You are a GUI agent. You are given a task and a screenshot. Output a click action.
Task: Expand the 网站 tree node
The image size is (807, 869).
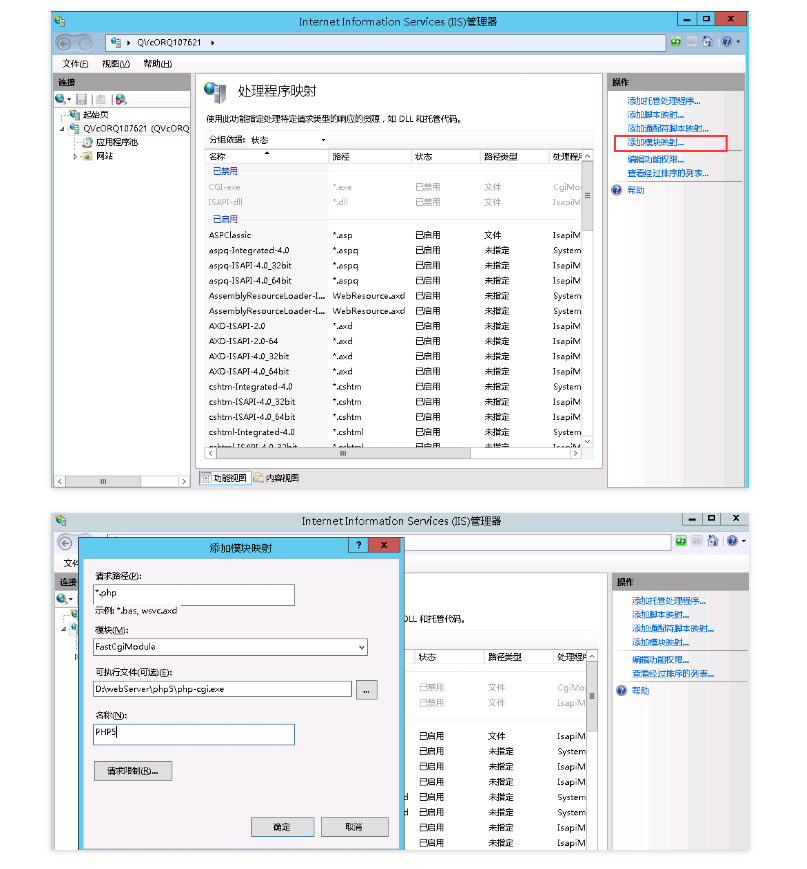tap(75, 156)
